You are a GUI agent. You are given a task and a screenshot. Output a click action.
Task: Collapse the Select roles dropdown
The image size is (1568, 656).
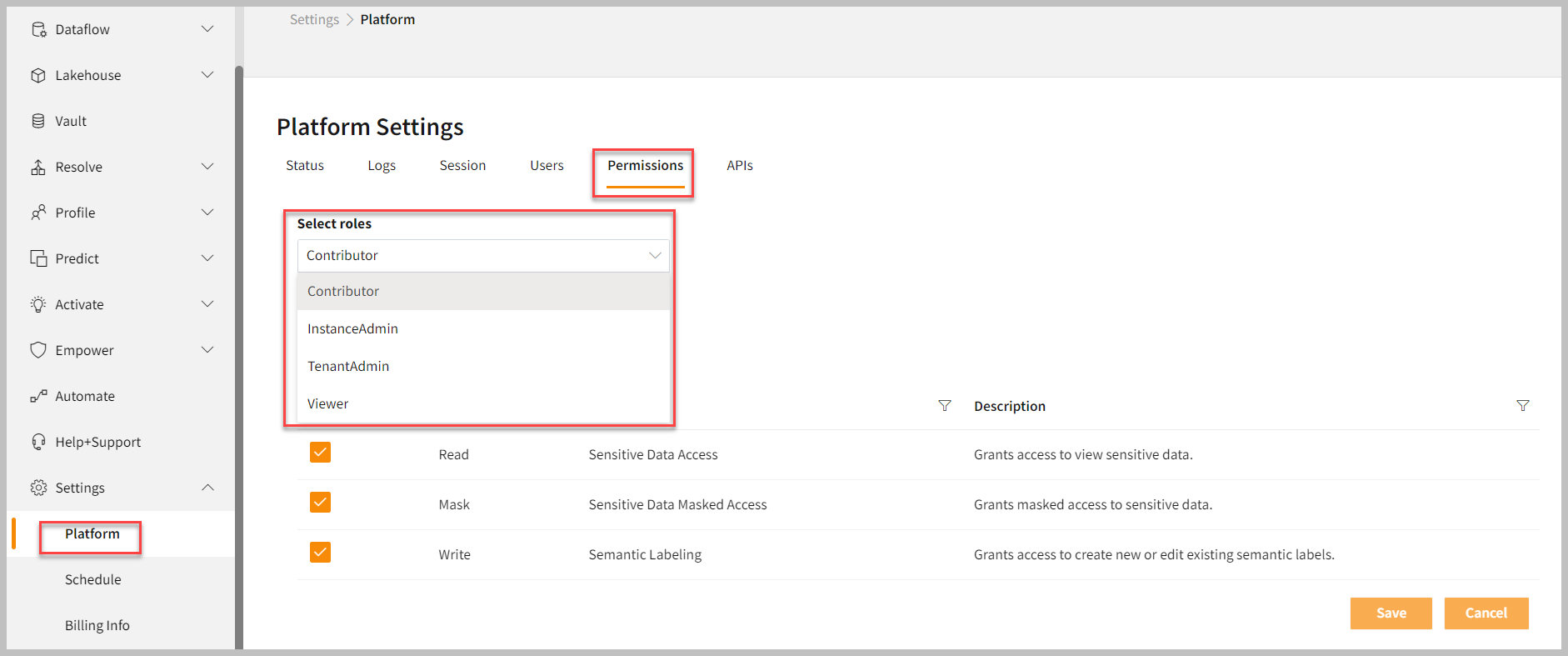point(655,256)
